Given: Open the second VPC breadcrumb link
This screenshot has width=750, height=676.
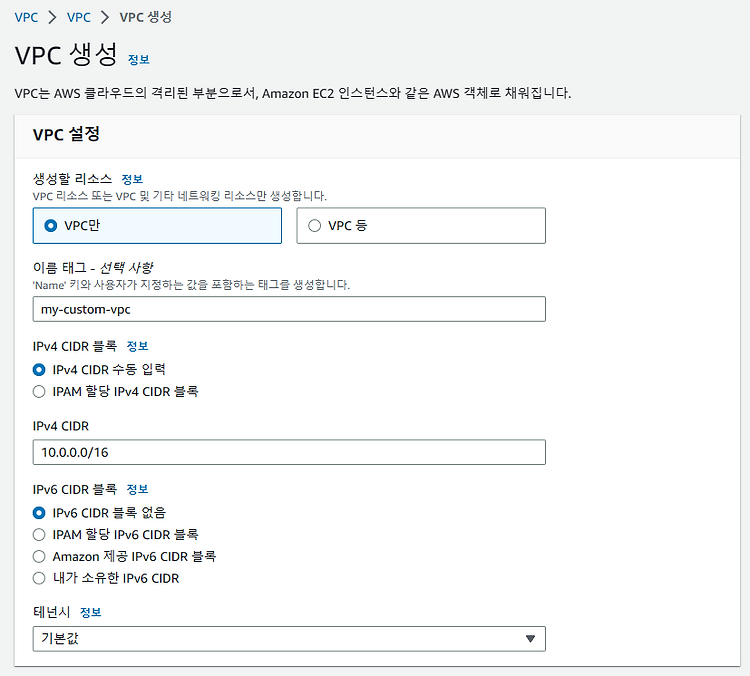Looking at the screenshot, I should click(x=78, y=18).
